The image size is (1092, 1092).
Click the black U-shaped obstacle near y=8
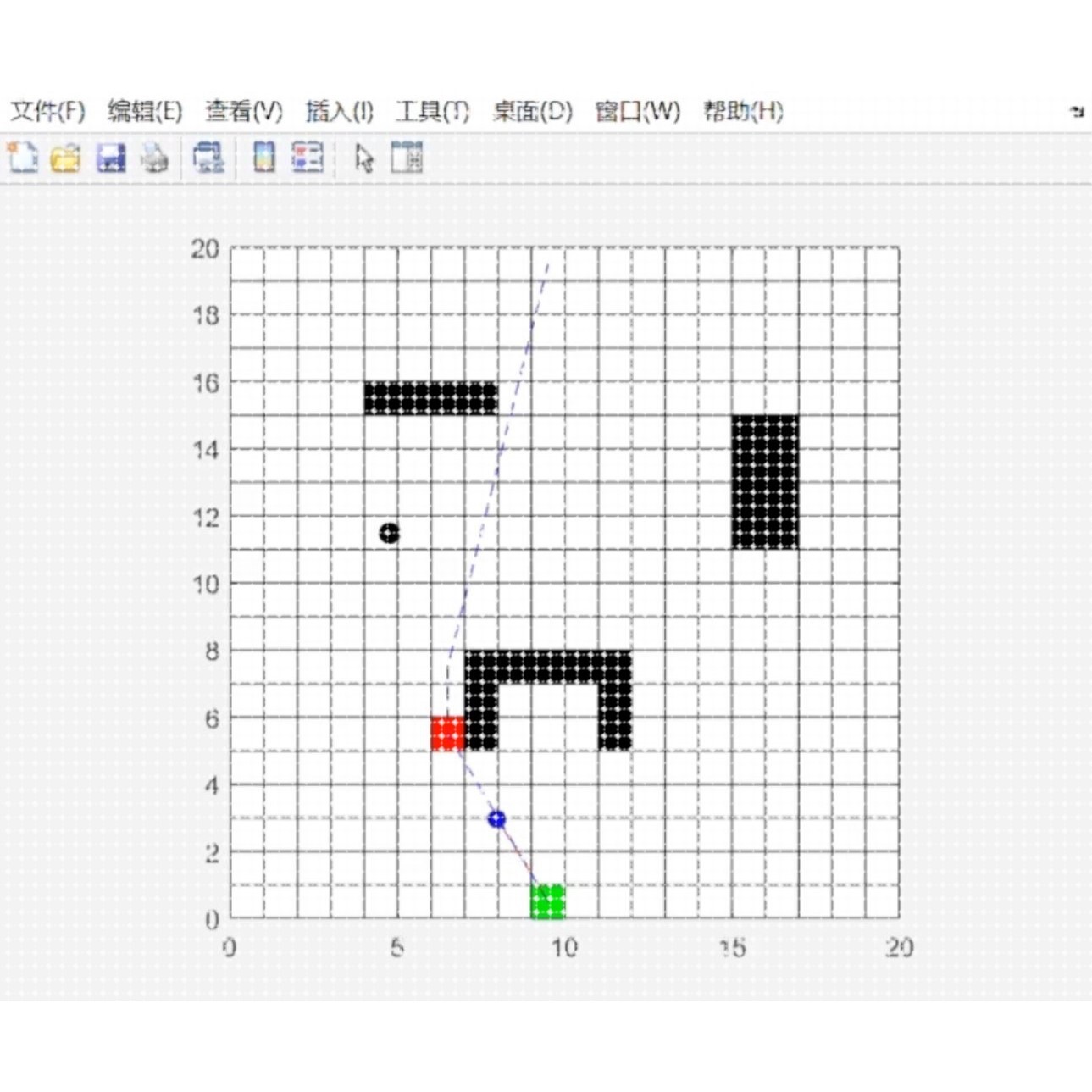[x=548, y=668]
